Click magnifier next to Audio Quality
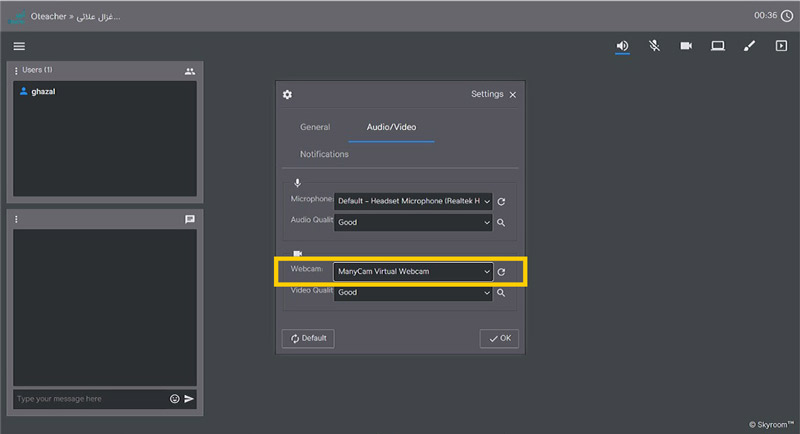The height and width of the screenshot is (434, 800). [501, 223]
